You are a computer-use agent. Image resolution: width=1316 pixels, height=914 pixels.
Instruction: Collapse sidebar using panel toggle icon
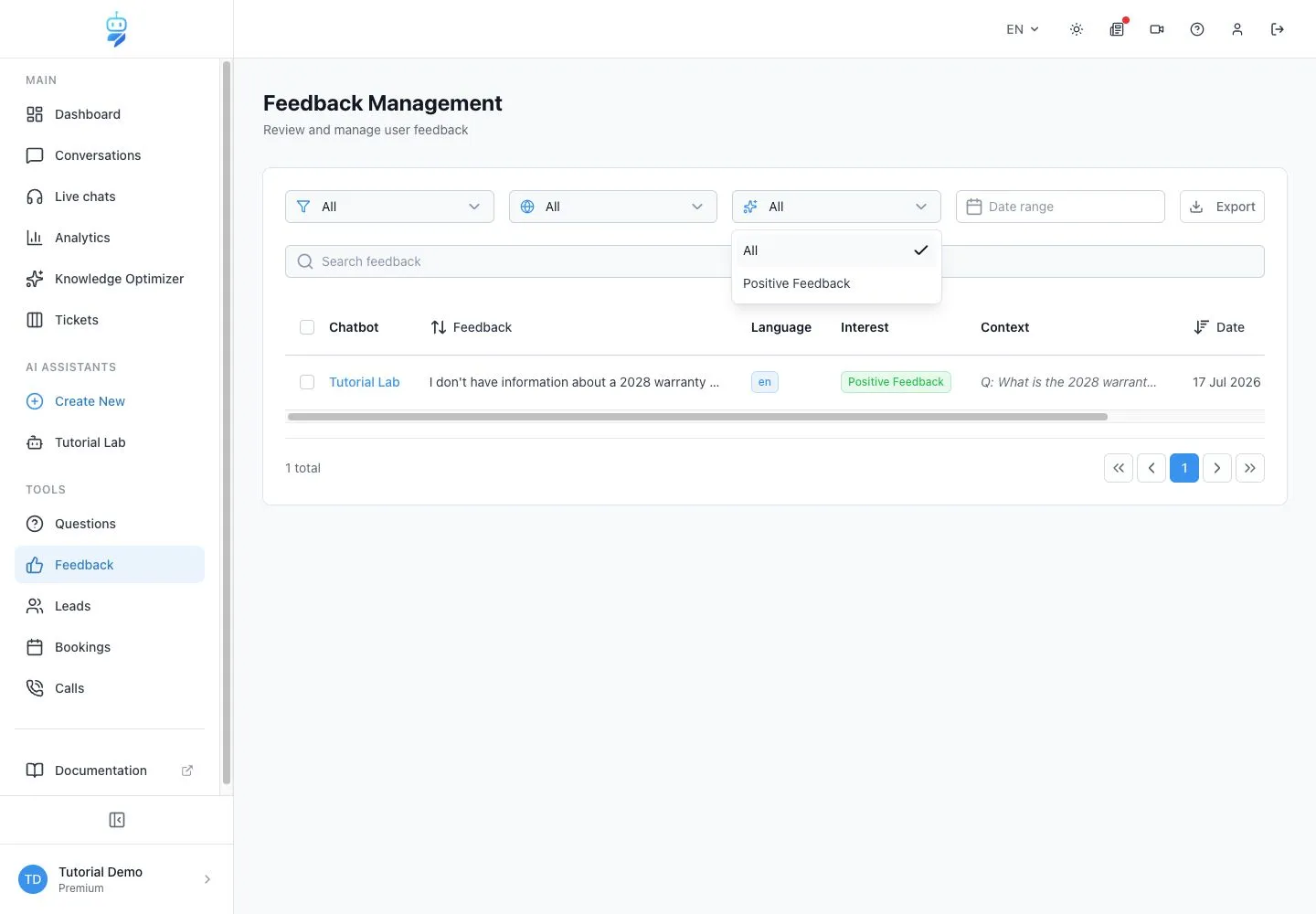tap(117, 820)
